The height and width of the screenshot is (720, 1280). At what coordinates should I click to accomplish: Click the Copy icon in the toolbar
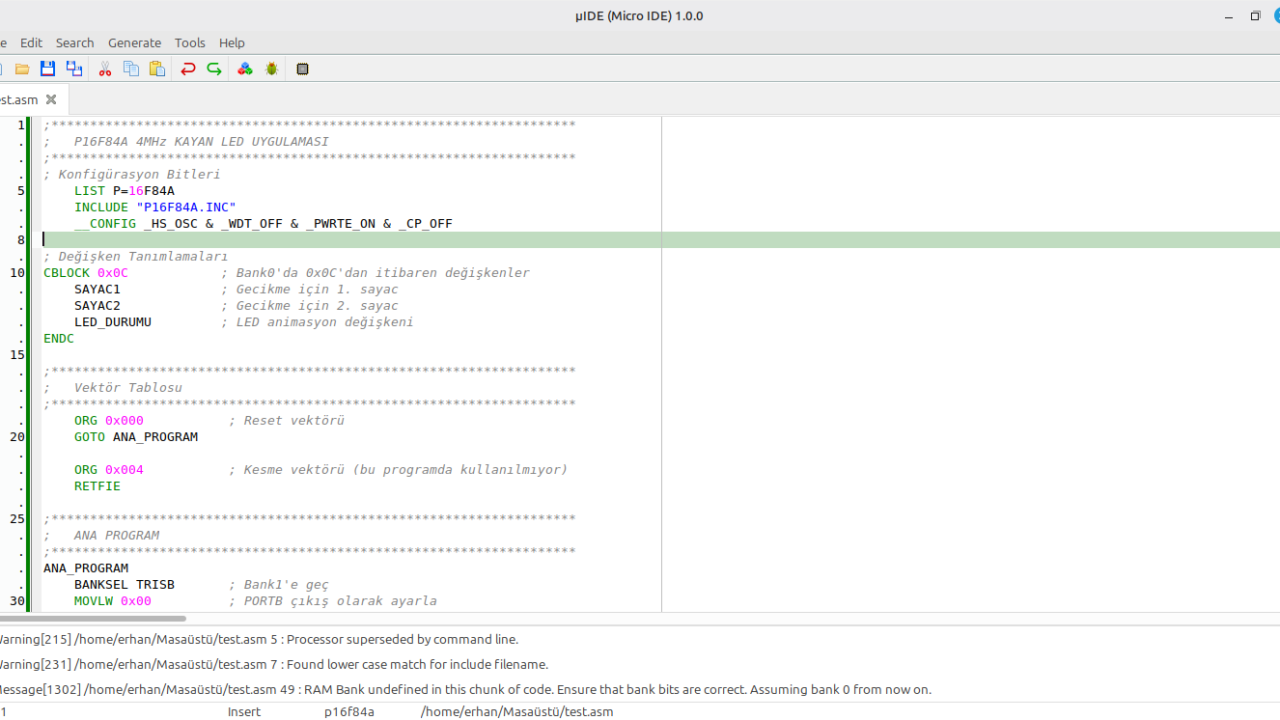click(x=131, y=69)
